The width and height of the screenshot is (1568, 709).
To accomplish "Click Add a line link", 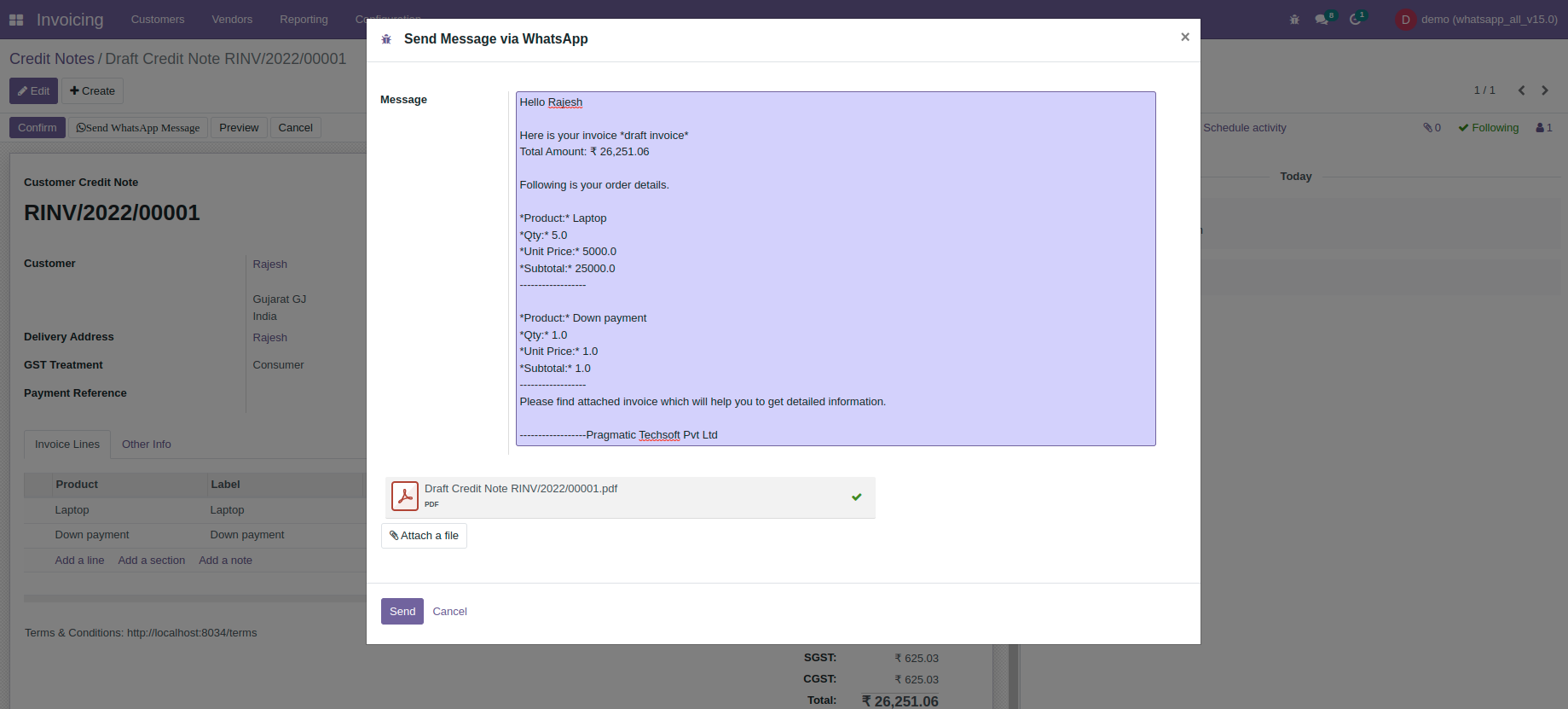I will pos(79,561).
